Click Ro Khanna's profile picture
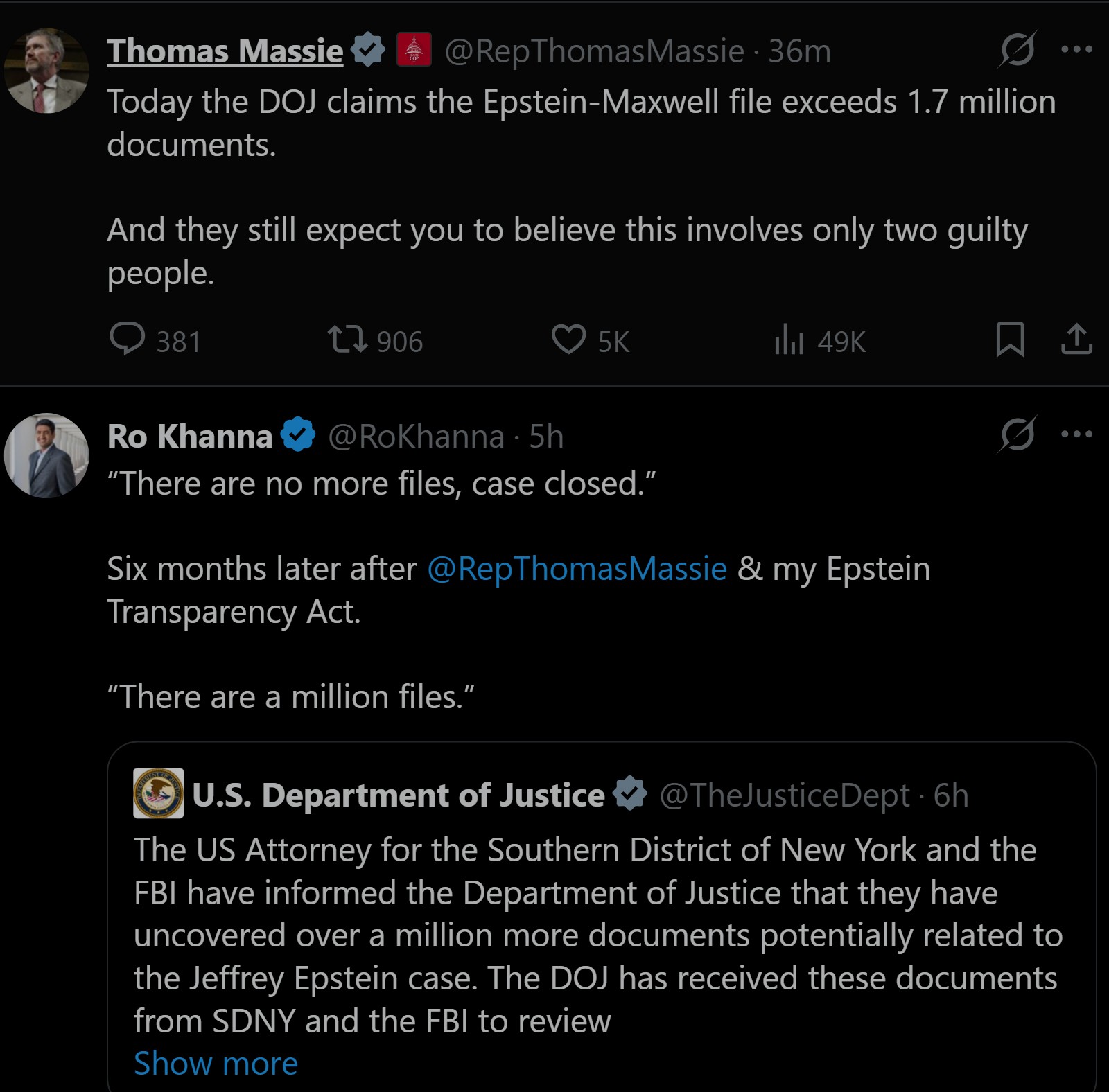Screen dimensions: 1109x1092 tap(46, 456)
